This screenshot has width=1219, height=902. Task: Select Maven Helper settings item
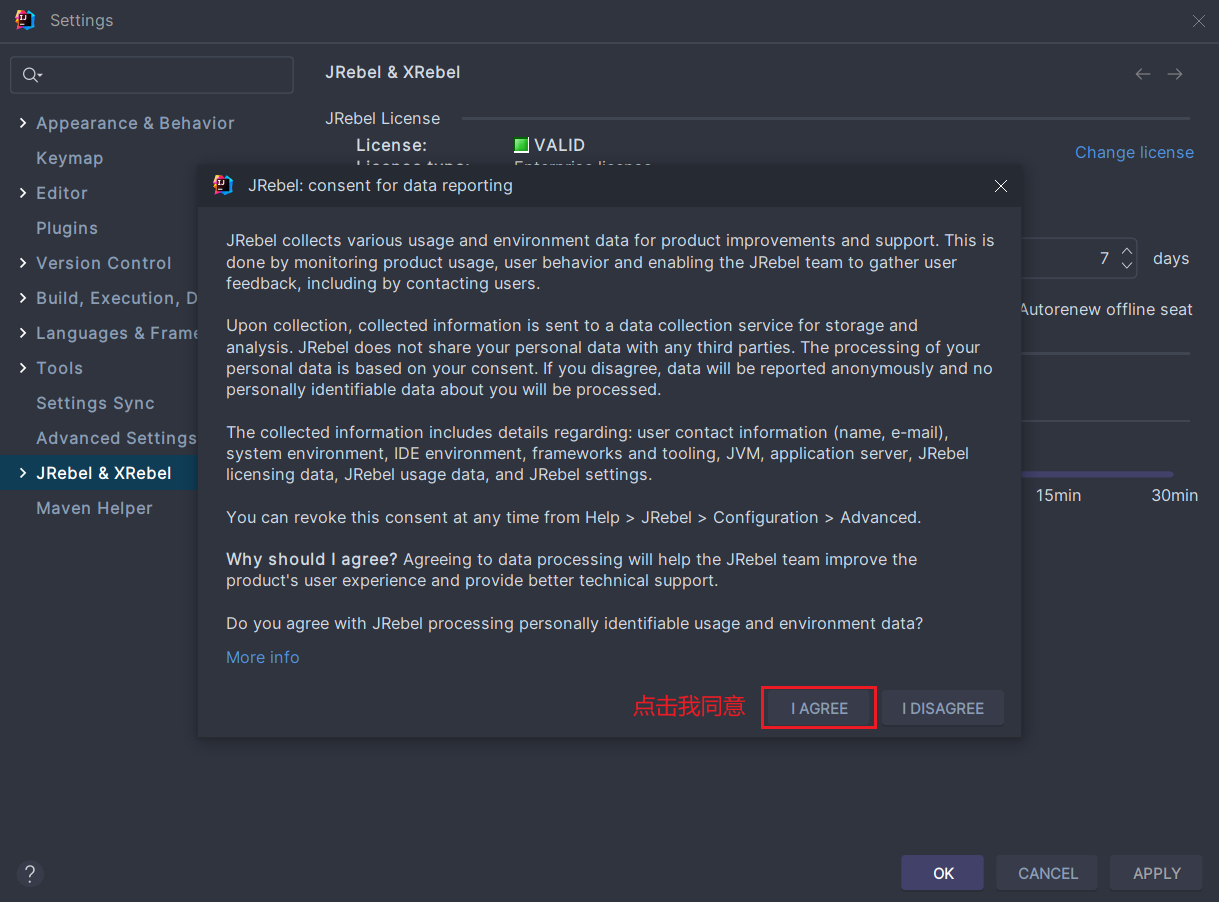94,508
